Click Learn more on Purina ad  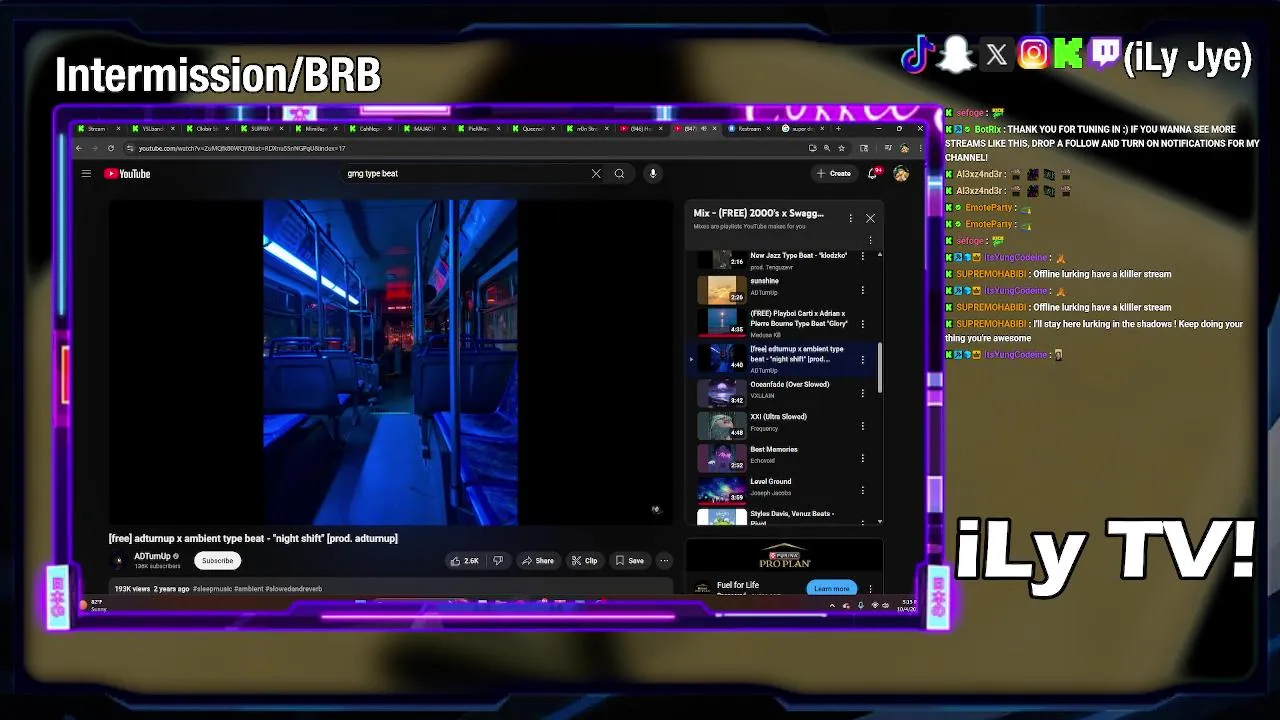(x=832, y=588)
